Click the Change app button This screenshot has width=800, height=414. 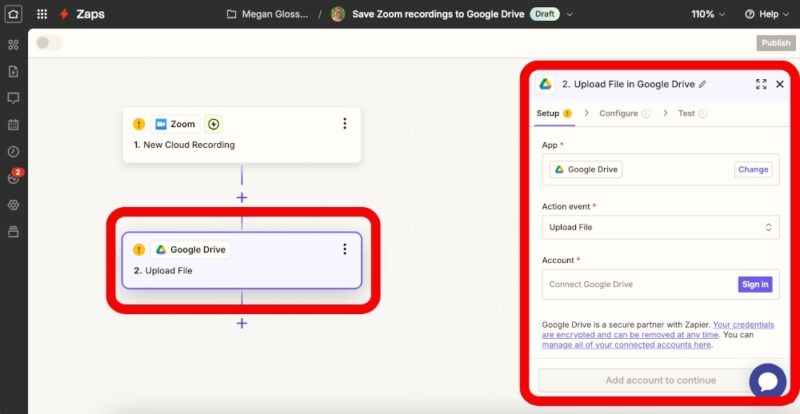[753, 169]
